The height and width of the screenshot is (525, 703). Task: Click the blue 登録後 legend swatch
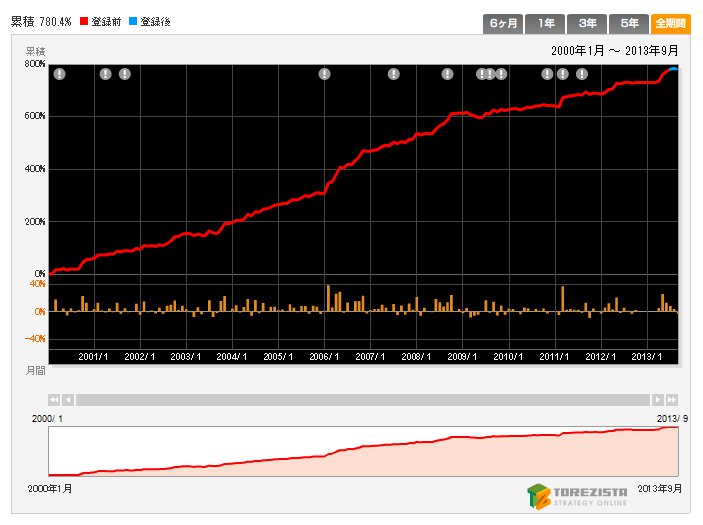pyautogui.click(x=135, y=22)
